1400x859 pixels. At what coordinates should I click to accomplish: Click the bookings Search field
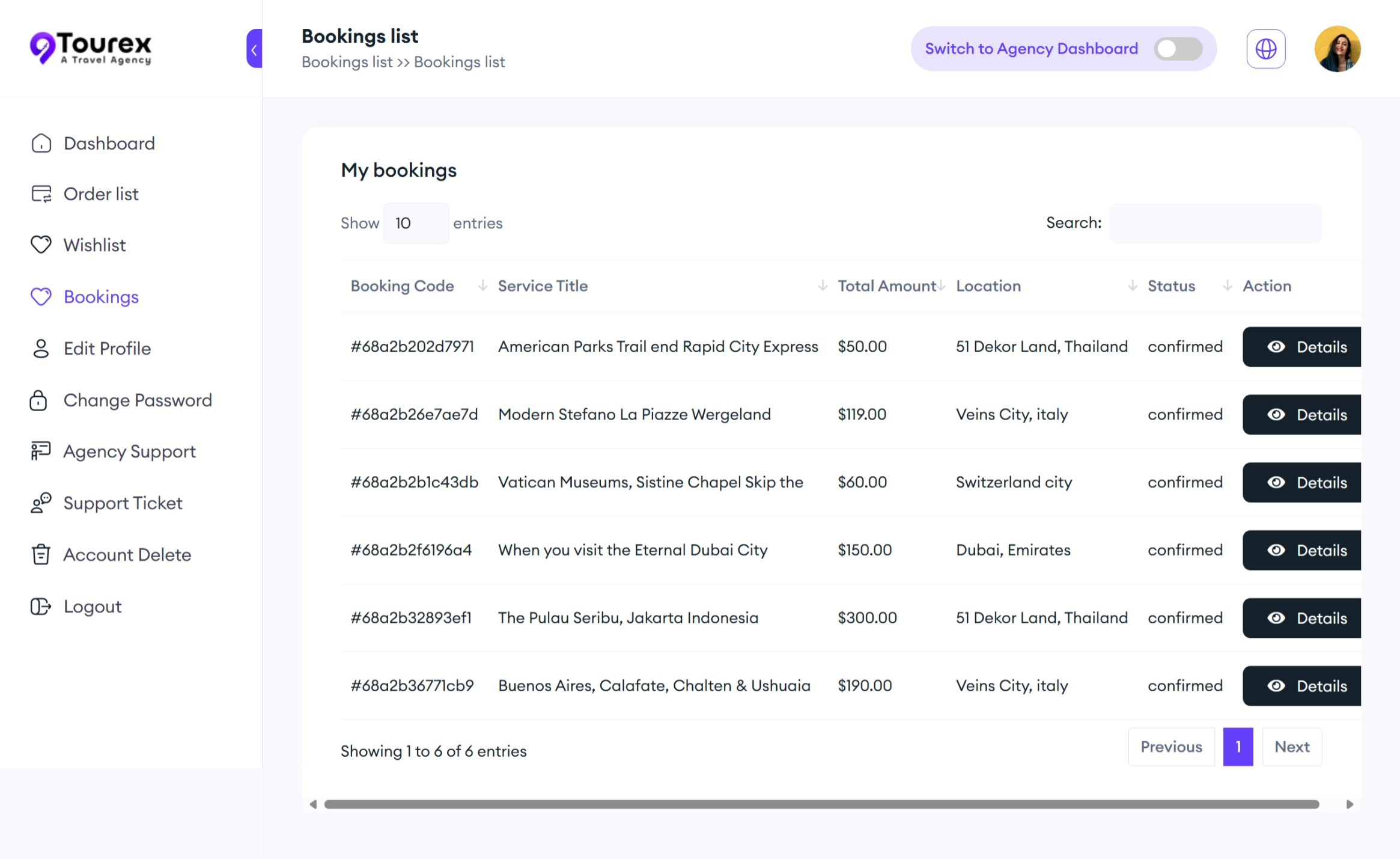click(x=1214, y=223)
